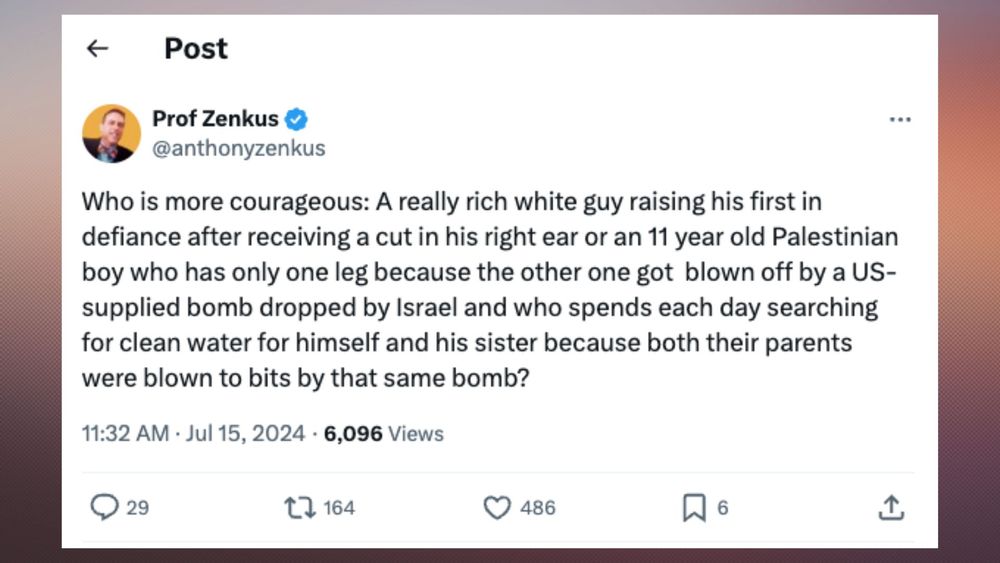The height and width of the screenshot is (563, 1000).
Task: Click the repost count 164
Action: click(339, 508)
